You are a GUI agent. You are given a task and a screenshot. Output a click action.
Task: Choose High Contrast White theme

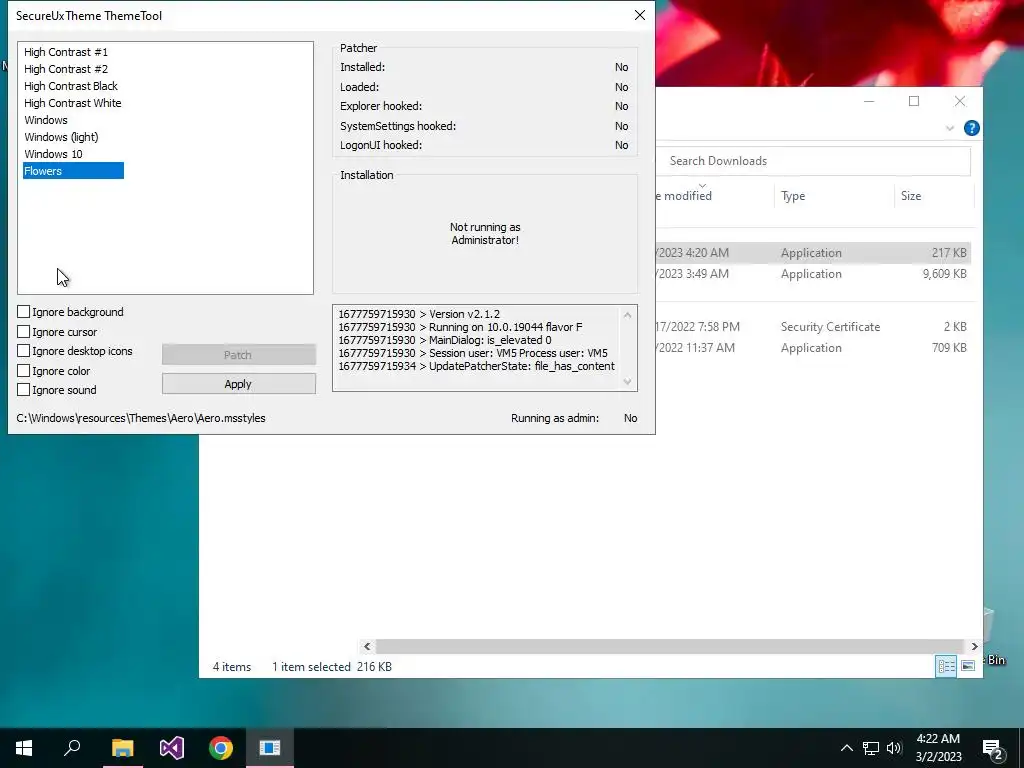tap(72, 103)
